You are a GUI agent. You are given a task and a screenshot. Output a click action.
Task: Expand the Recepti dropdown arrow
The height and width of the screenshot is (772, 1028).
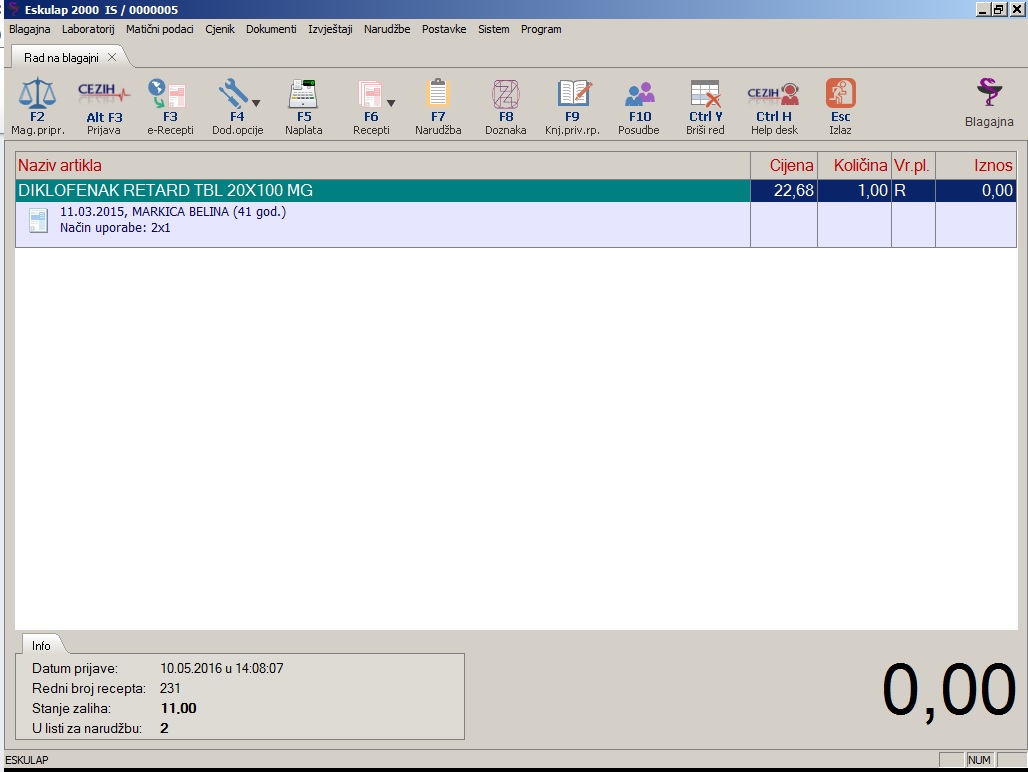pyautogui.click(x=391, y=103)
